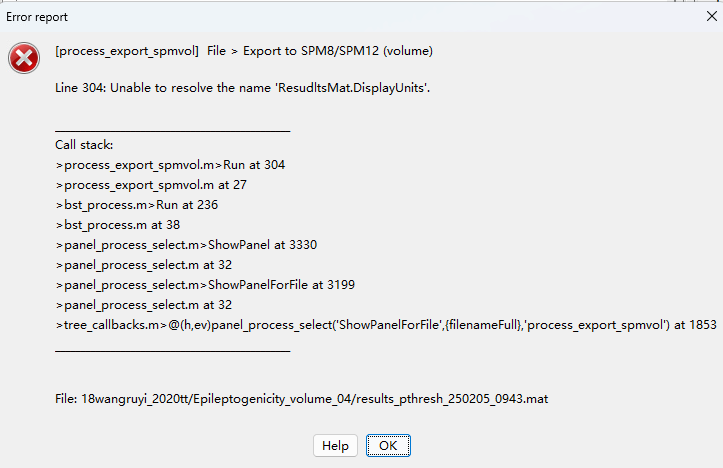The width and height of the screenshot is (723, 468).
Task: Select bst_process.m>Run at 236 entry
Action: click(x=137, y=205)
